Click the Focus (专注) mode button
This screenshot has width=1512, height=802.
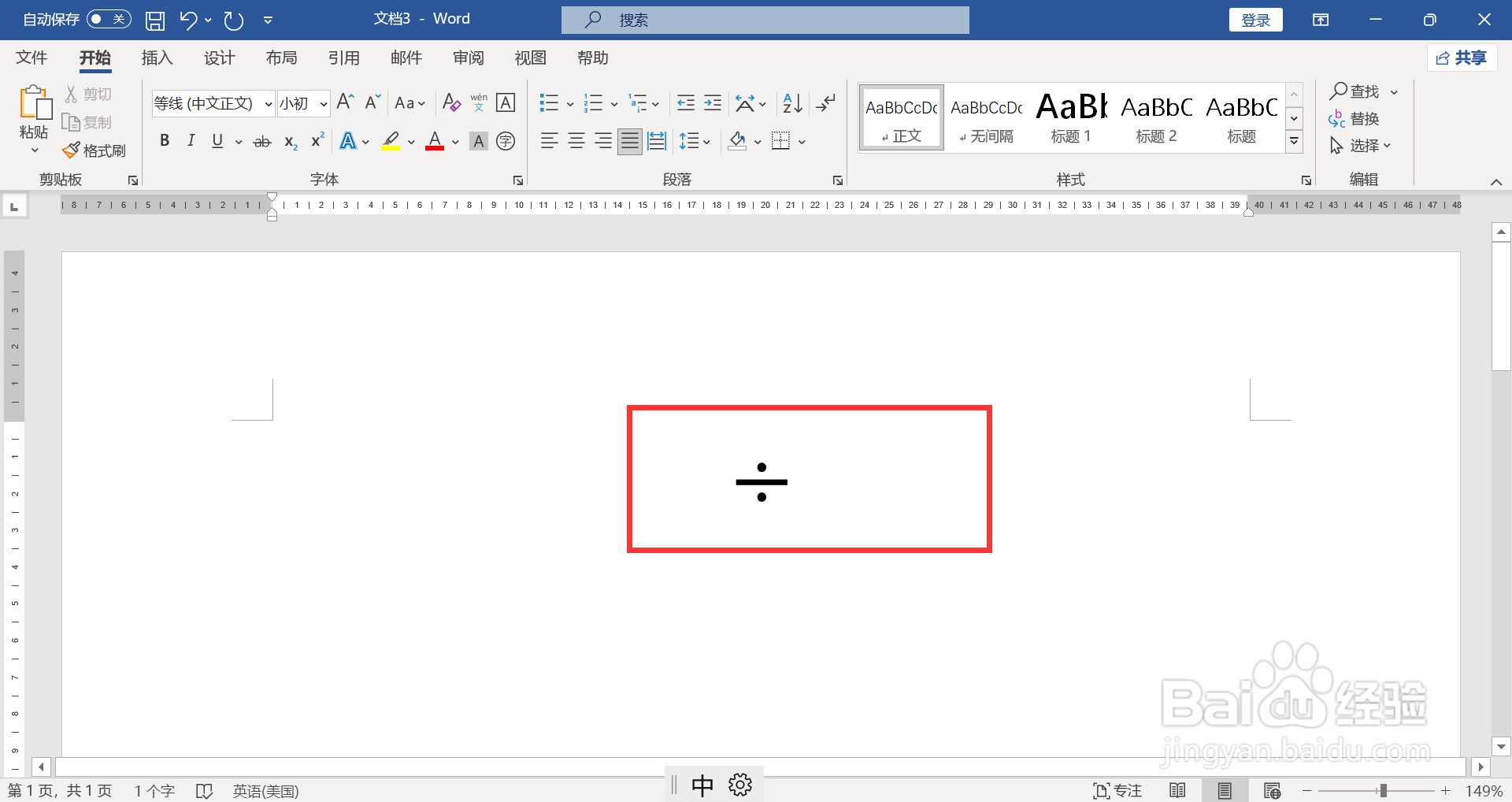1117,790
